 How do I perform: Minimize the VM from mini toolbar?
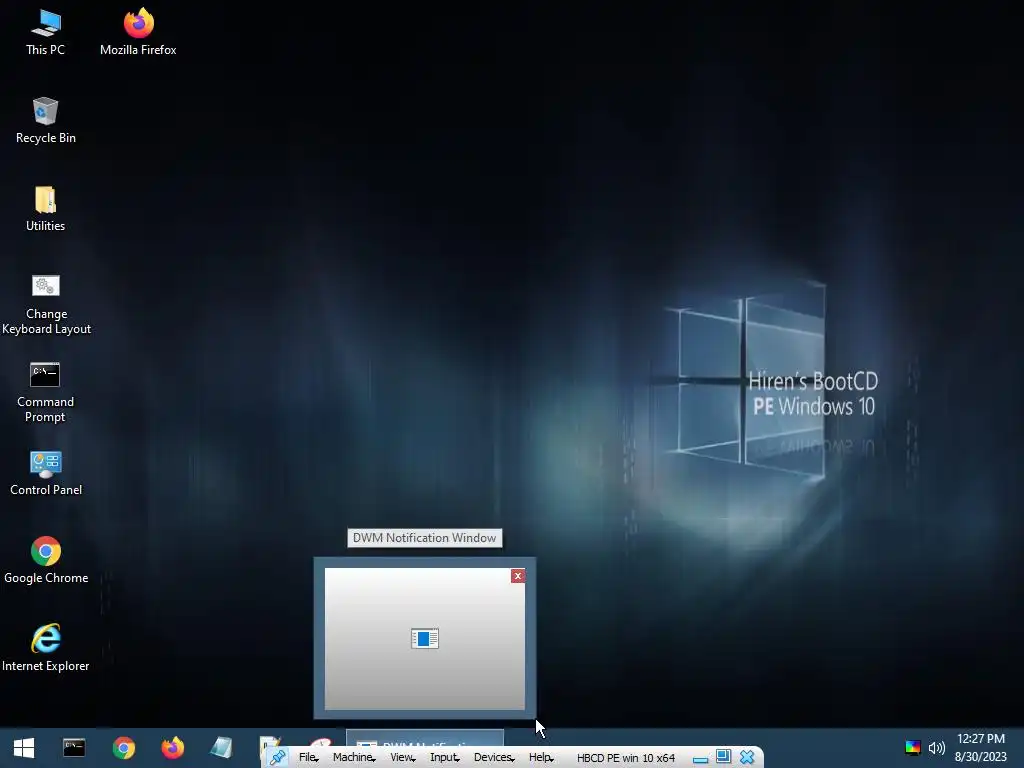tap(700, 759)
